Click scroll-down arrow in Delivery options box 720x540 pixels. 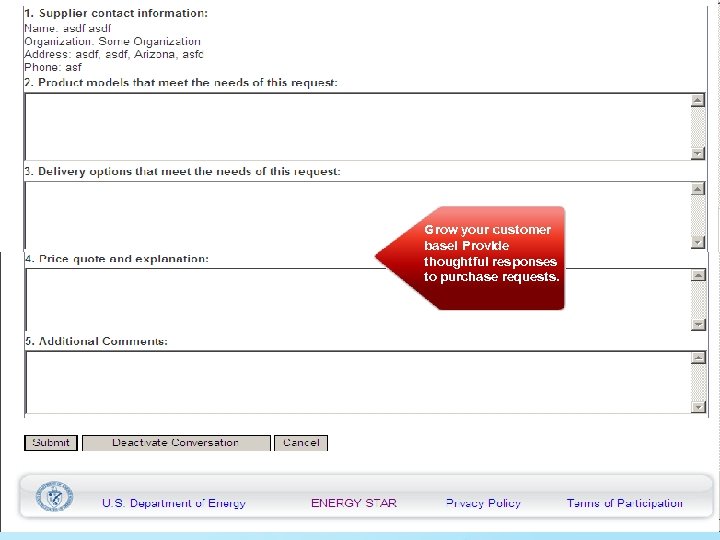[698, 242]
